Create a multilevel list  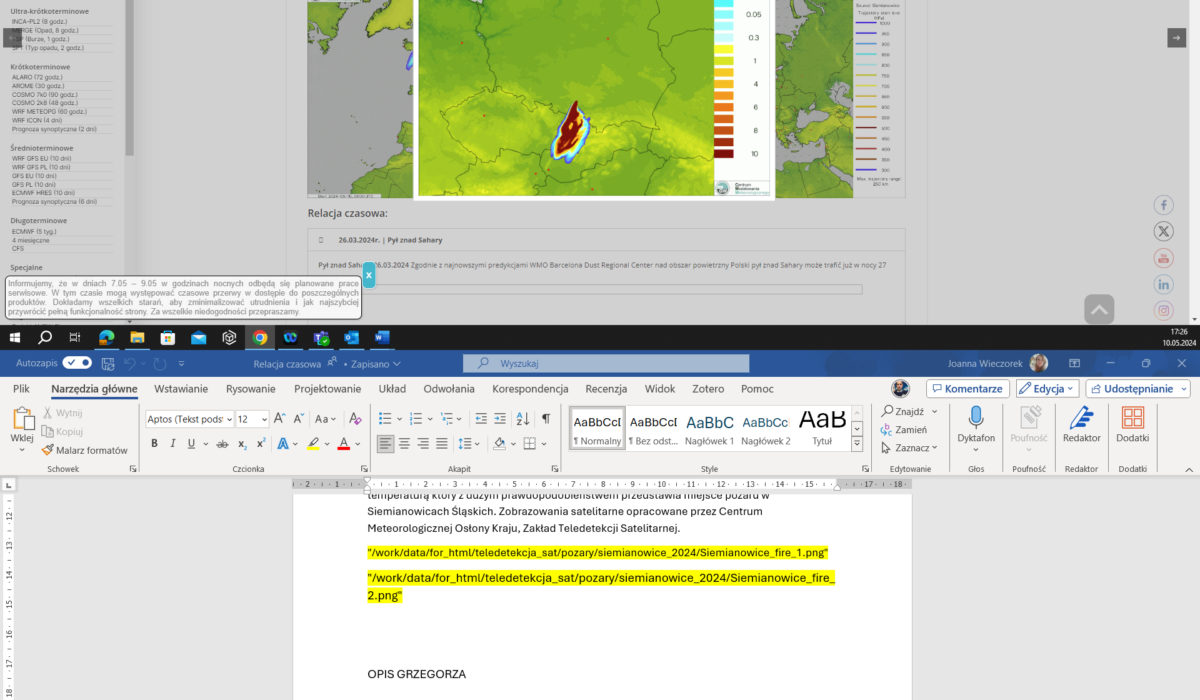(447, 419)
